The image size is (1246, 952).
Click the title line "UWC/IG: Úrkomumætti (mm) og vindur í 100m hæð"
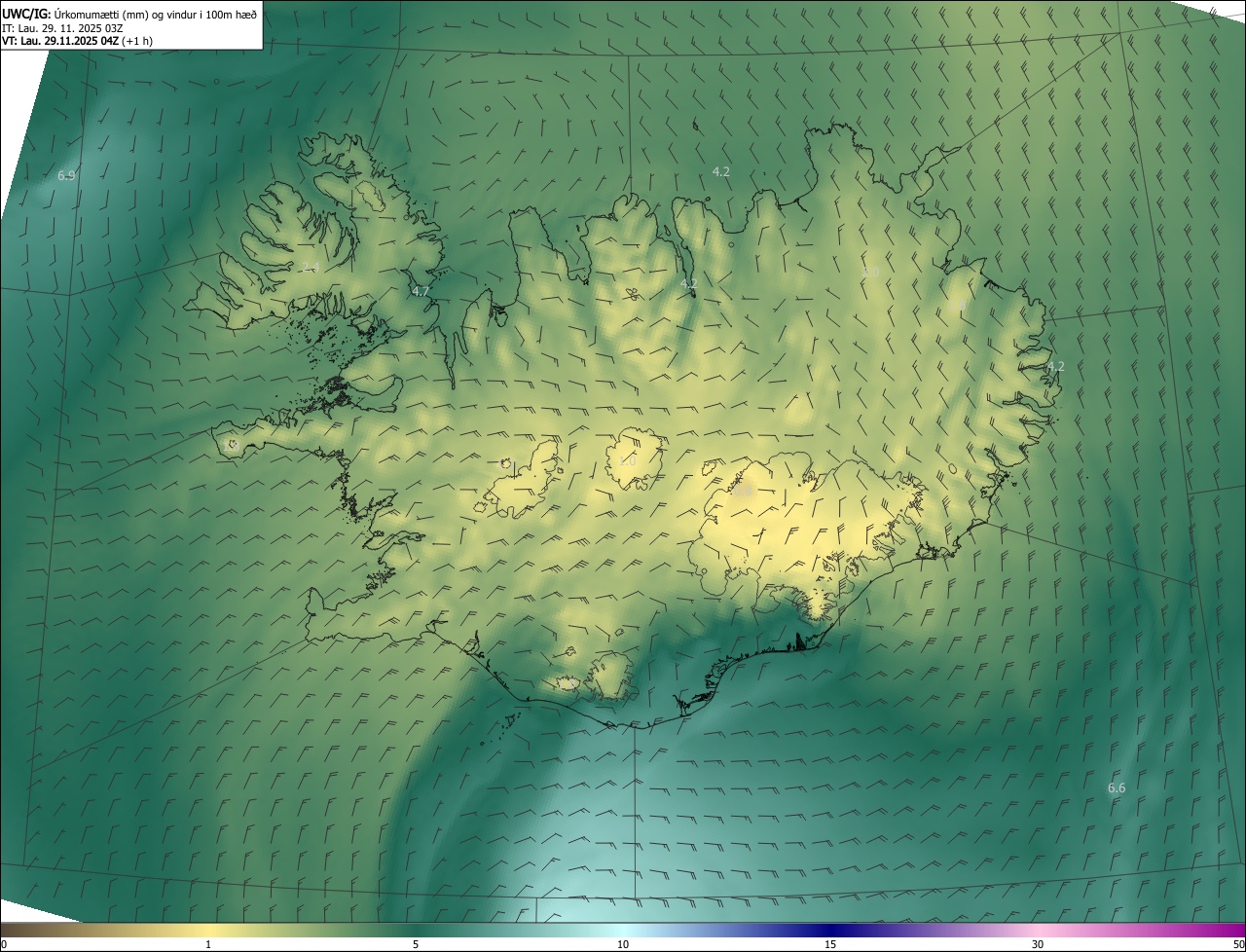coord(129,14)
